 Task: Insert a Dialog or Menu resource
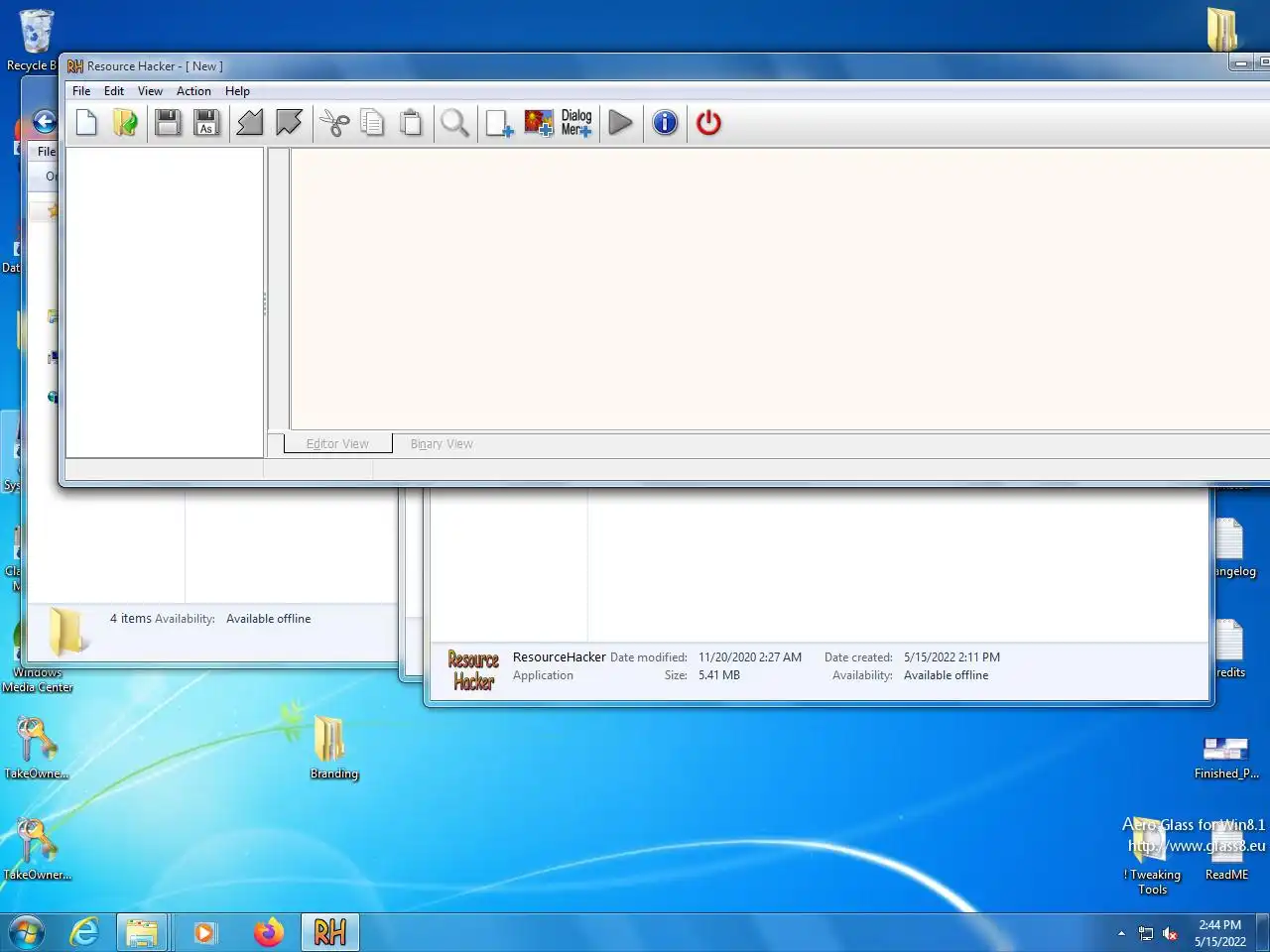[576, 123]
